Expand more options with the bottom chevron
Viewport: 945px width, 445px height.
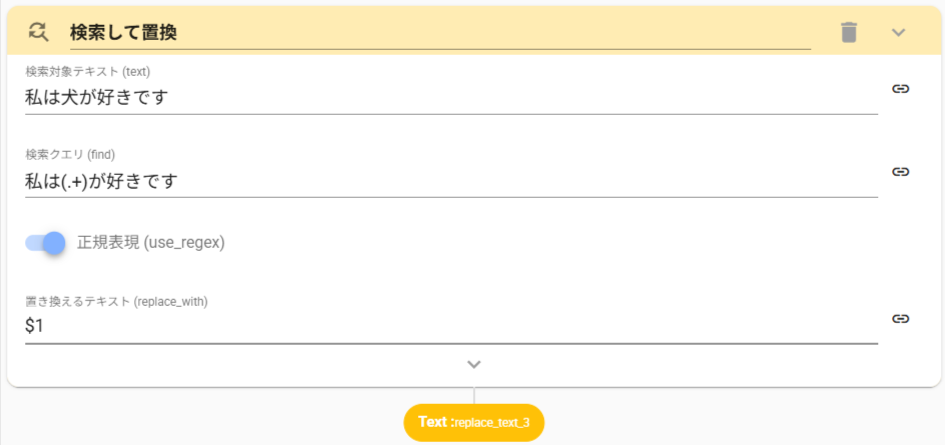(x=474, y=364)
